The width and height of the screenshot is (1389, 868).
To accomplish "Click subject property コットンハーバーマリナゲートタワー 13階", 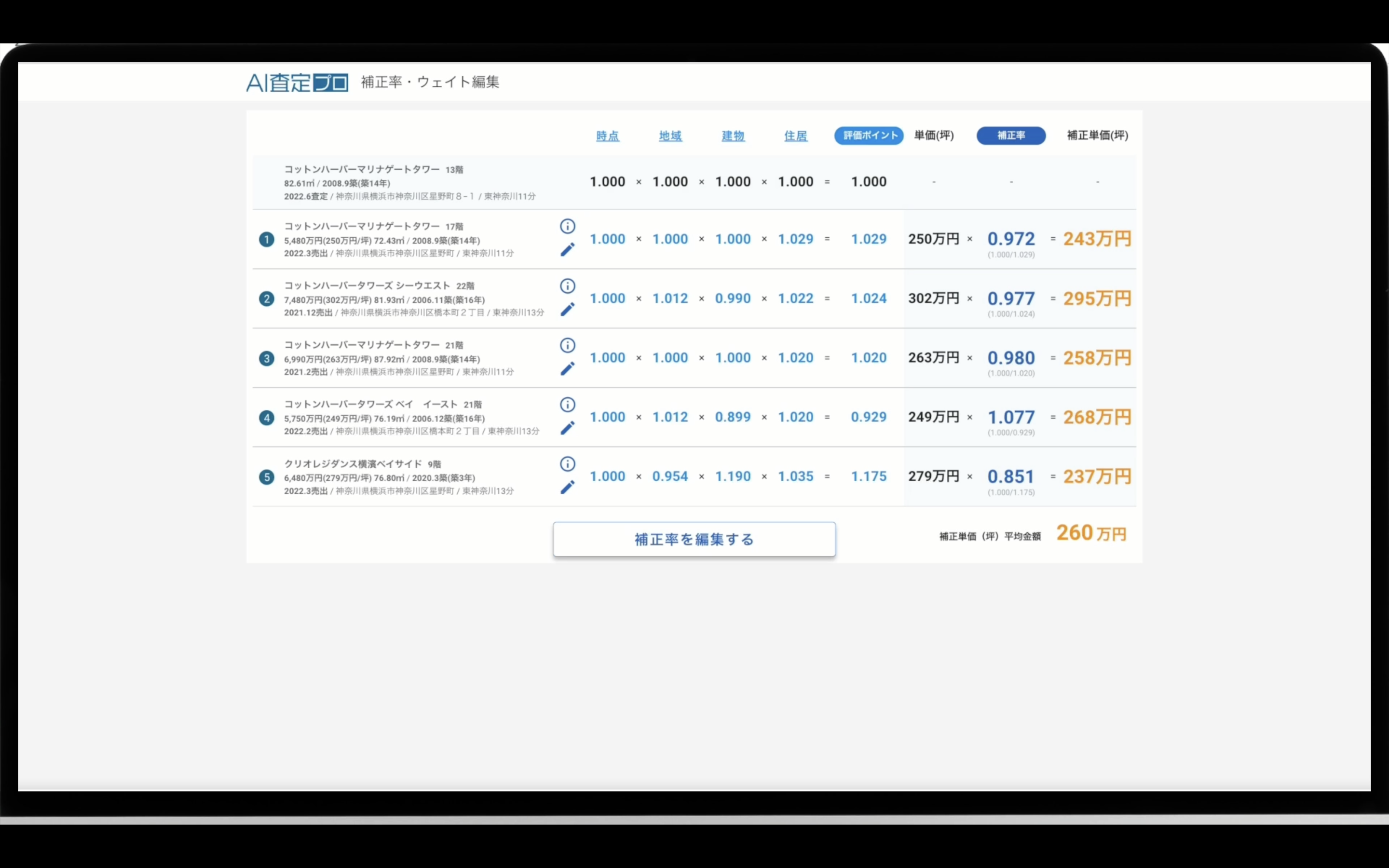I will (374, 170).
